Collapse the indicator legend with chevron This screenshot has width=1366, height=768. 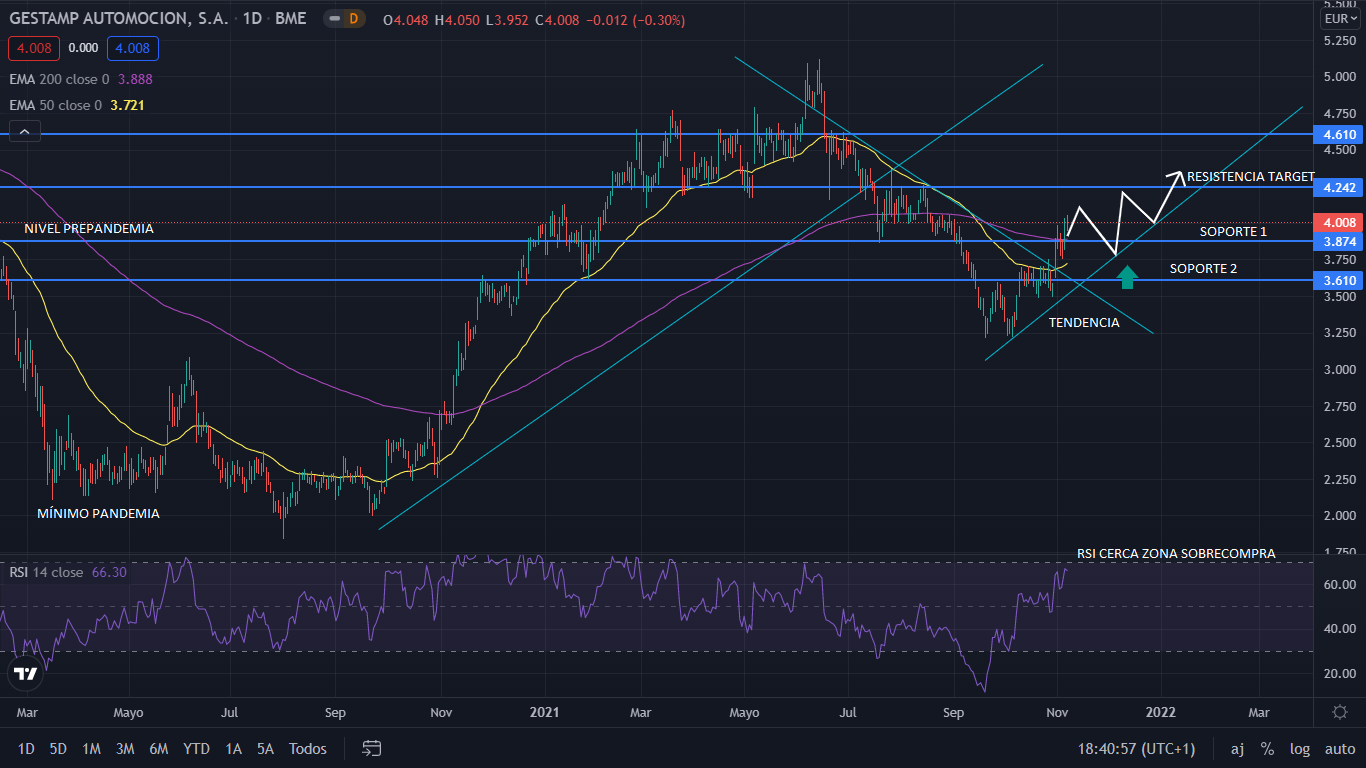[24, 131]
